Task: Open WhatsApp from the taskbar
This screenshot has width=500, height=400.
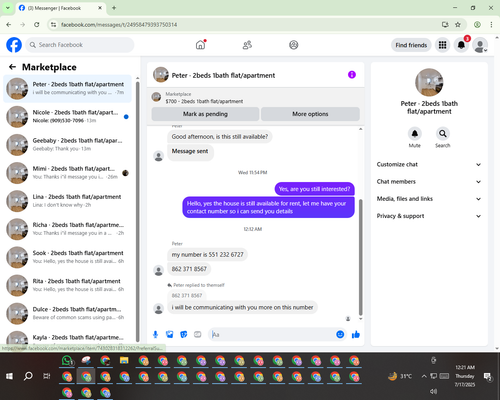Action: [67, 360]
